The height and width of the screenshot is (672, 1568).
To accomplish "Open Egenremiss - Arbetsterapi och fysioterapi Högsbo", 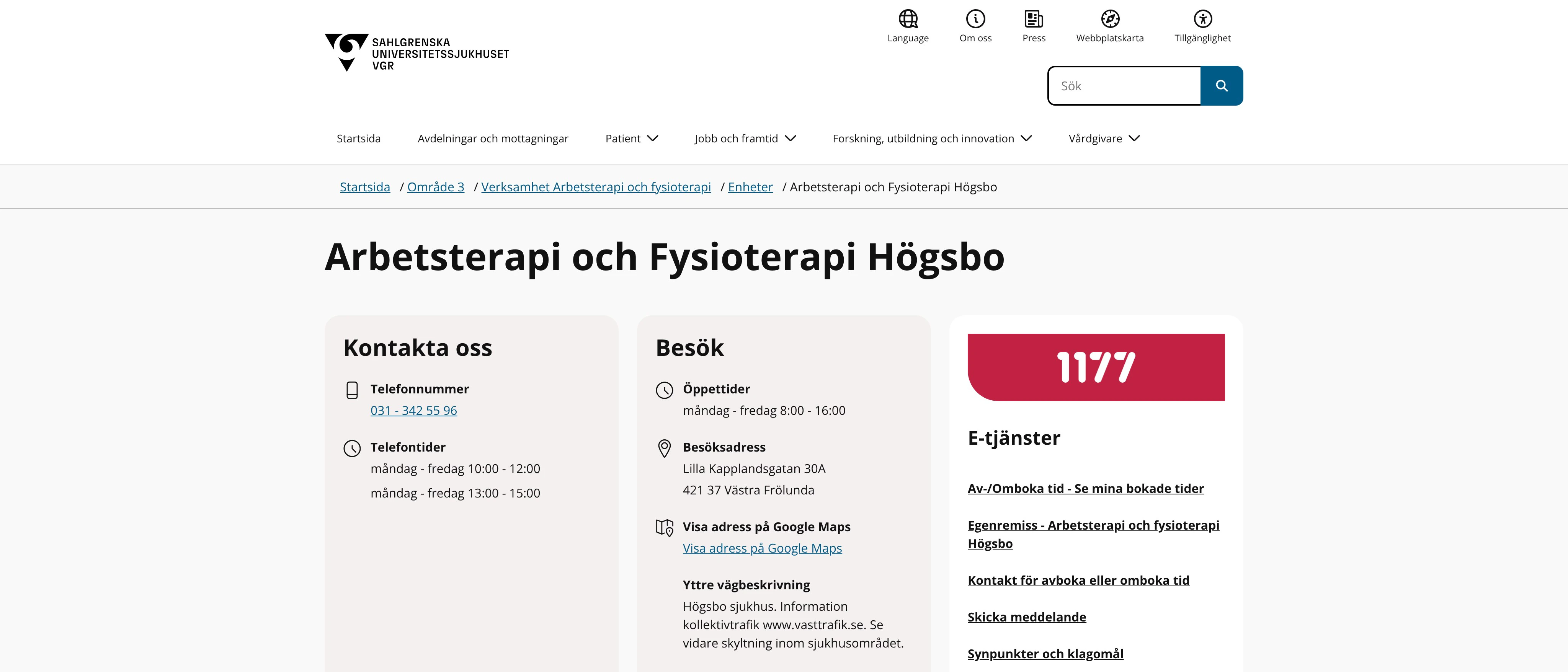I will 1093,535.
